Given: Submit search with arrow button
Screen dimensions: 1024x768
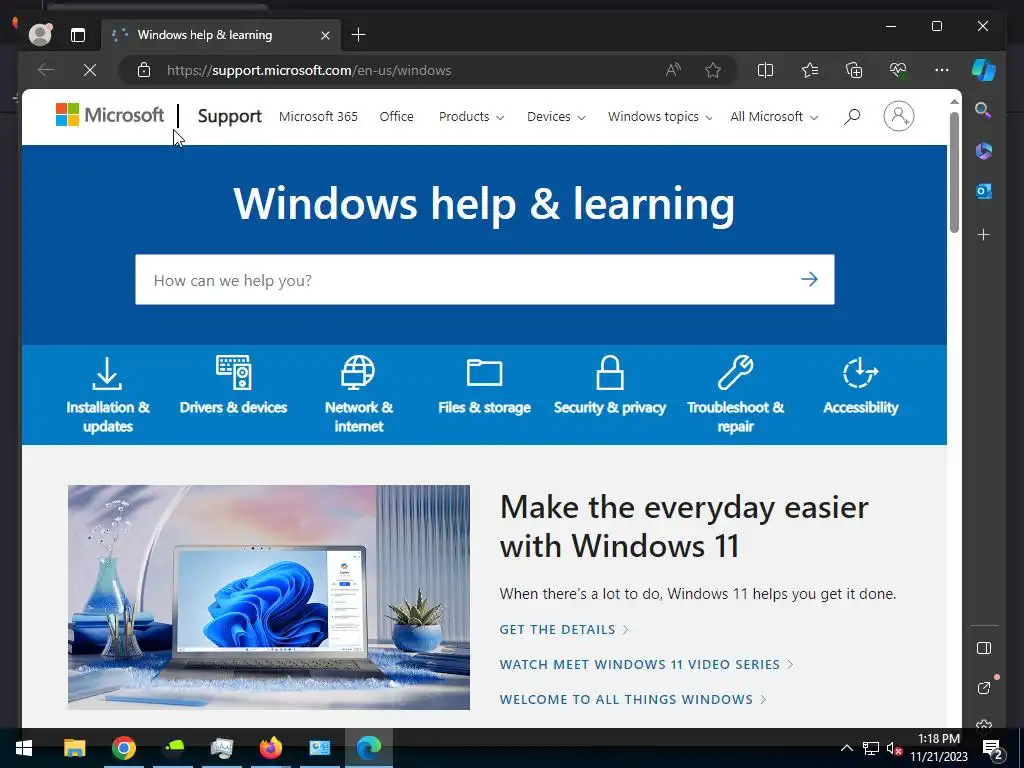Looking at the screenshot, I should tap(809, 280).
